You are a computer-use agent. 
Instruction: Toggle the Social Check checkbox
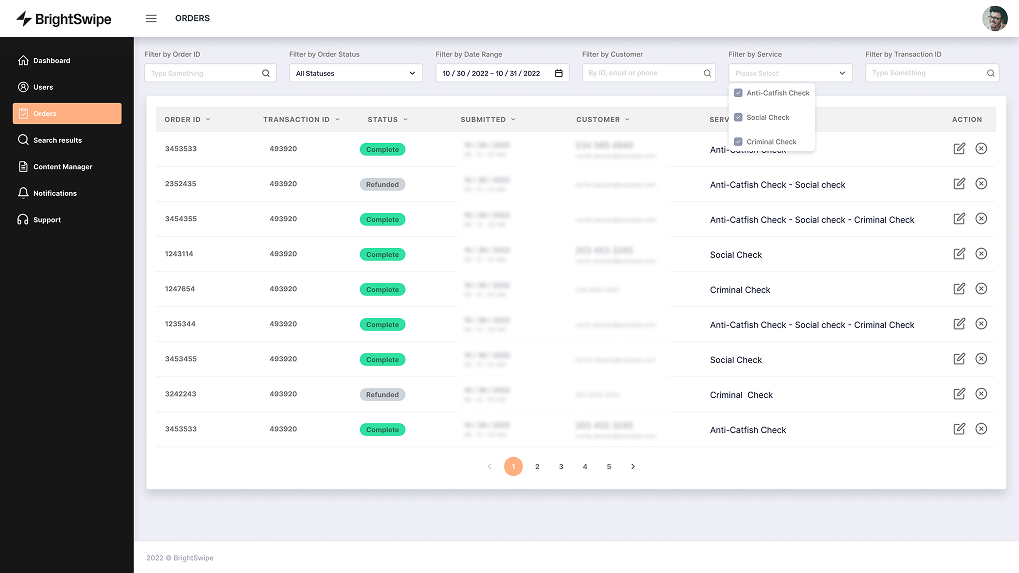coord(738,117)
